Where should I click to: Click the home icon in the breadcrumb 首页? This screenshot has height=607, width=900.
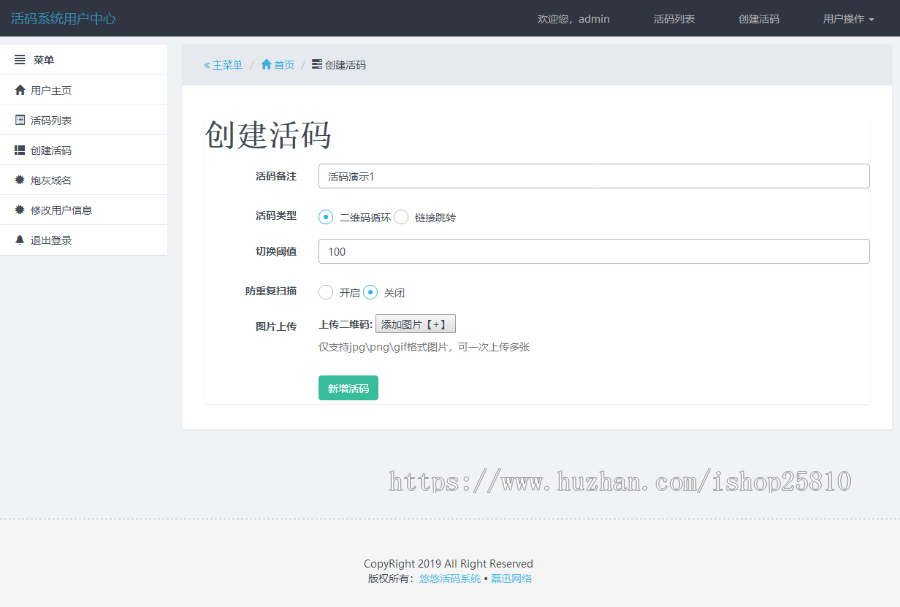[x=268, y=64]
